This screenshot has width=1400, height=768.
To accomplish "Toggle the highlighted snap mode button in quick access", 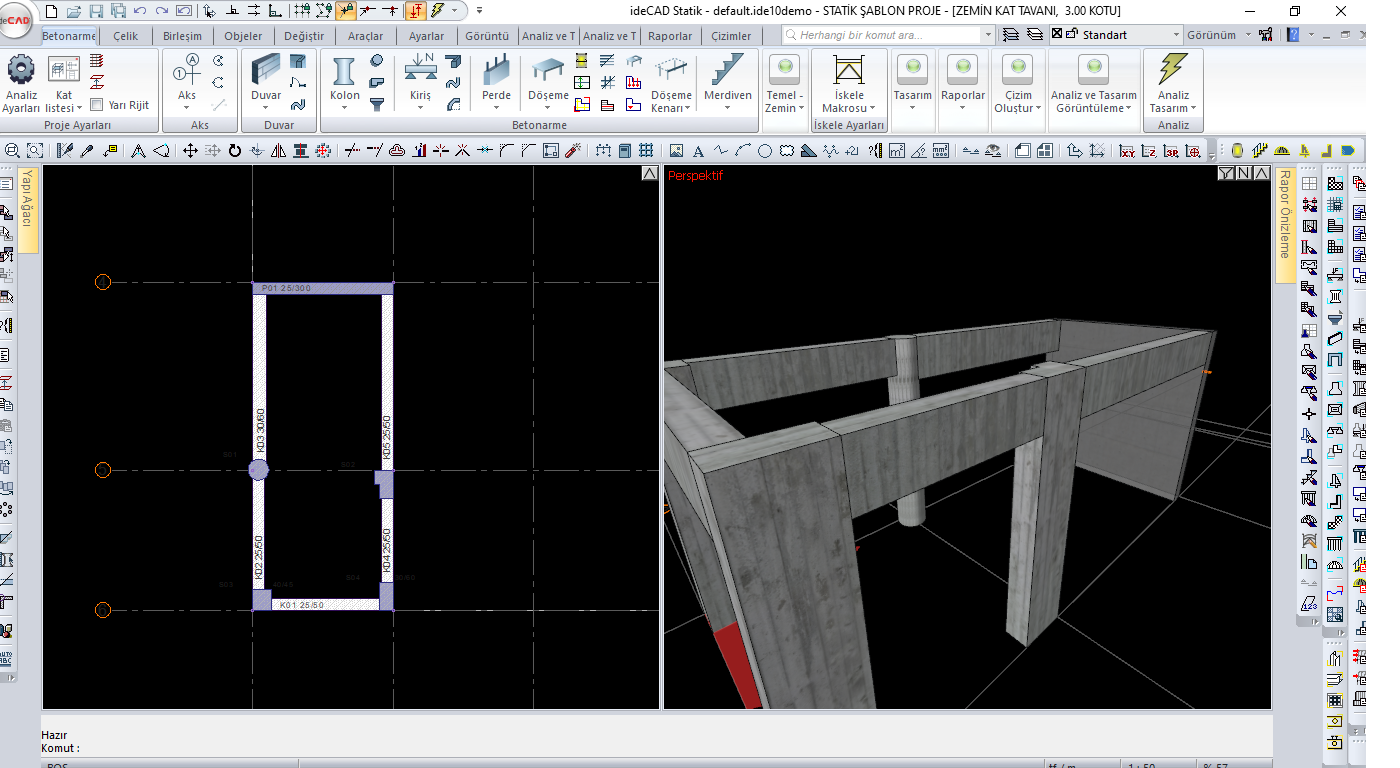I will coord(345,11).
